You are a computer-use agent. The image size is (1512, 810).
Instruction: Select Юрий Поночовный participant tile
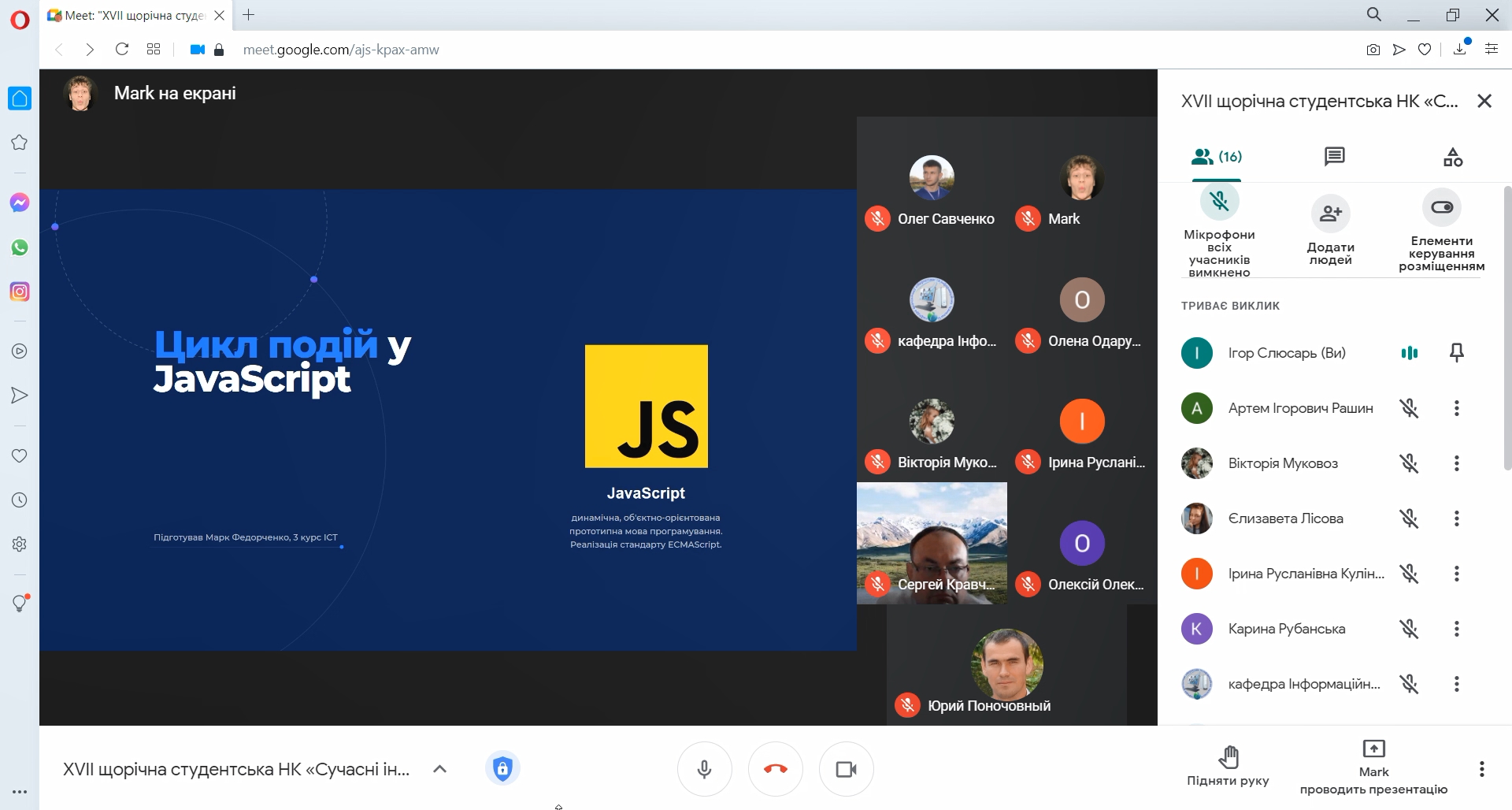coord(1006,666)
